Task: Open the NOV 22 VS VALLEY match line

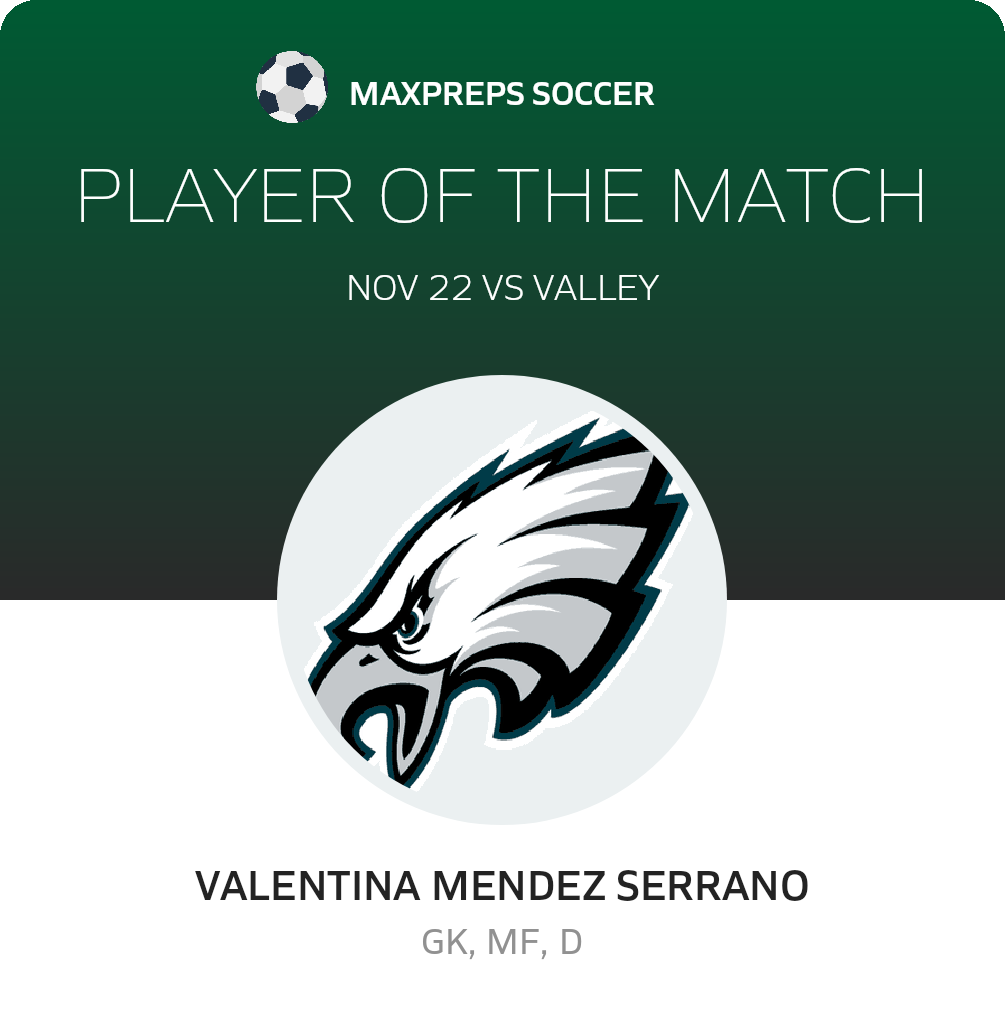Action: coord(502,288)
